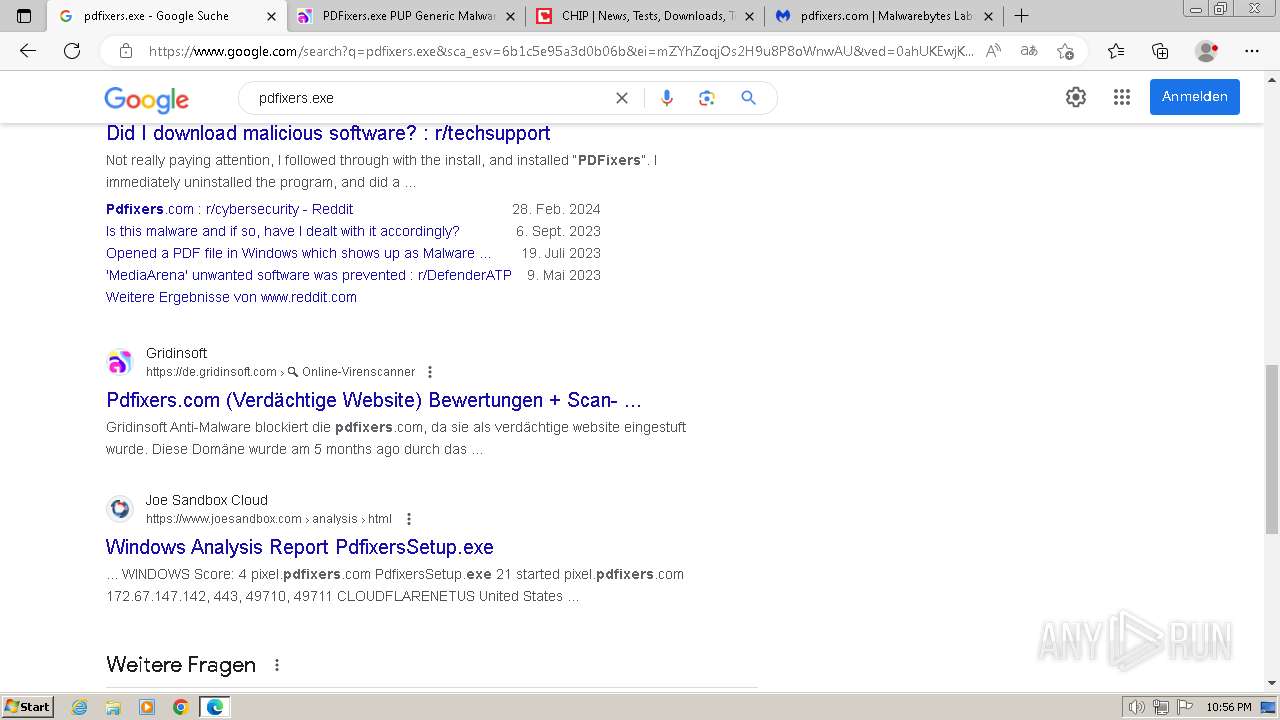1280x720 pixels.
Task: Open Internet Explorer from taskbar
Action: coord(80,707)
